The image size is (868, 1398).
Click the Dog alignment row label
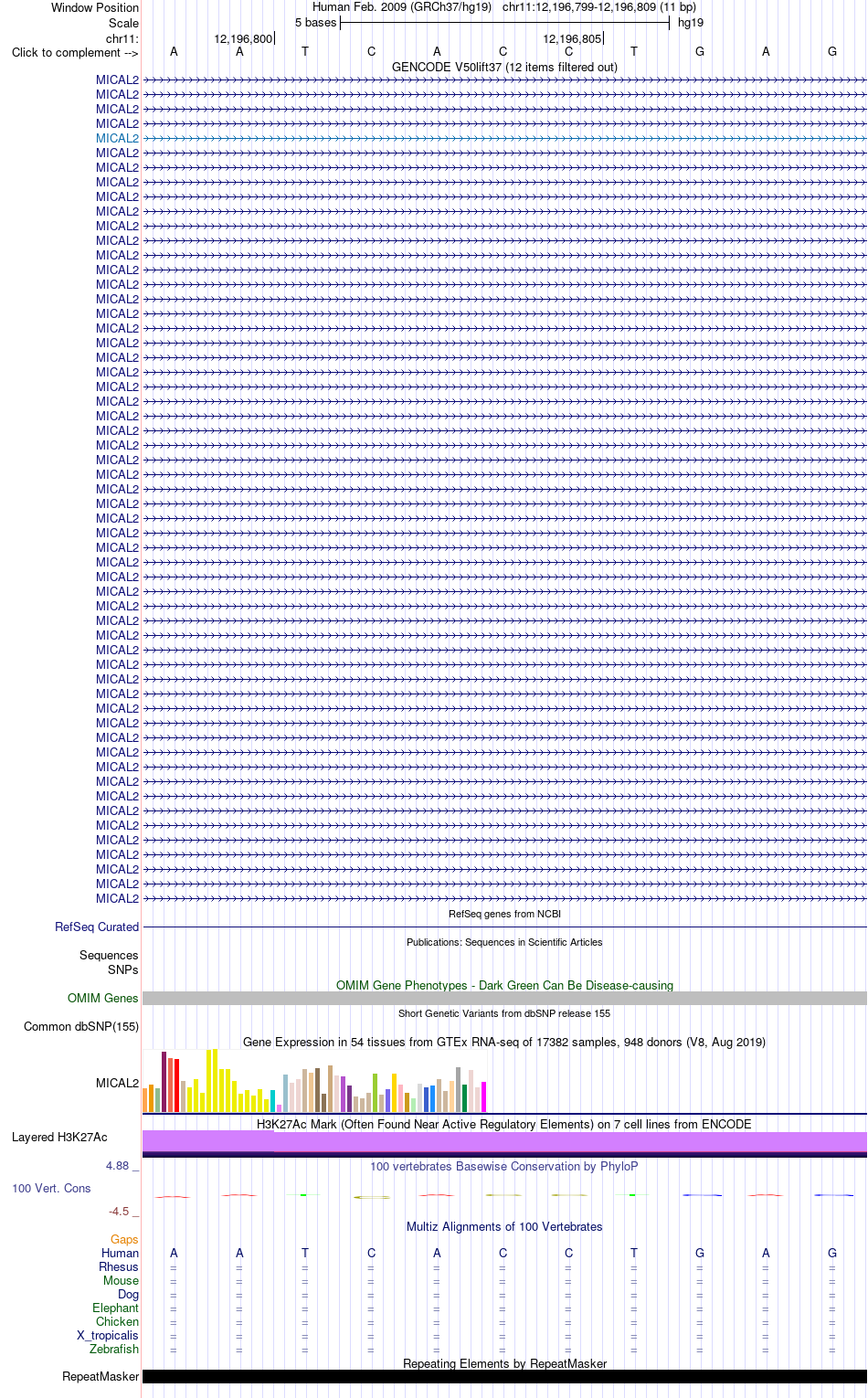(128, 1294)
